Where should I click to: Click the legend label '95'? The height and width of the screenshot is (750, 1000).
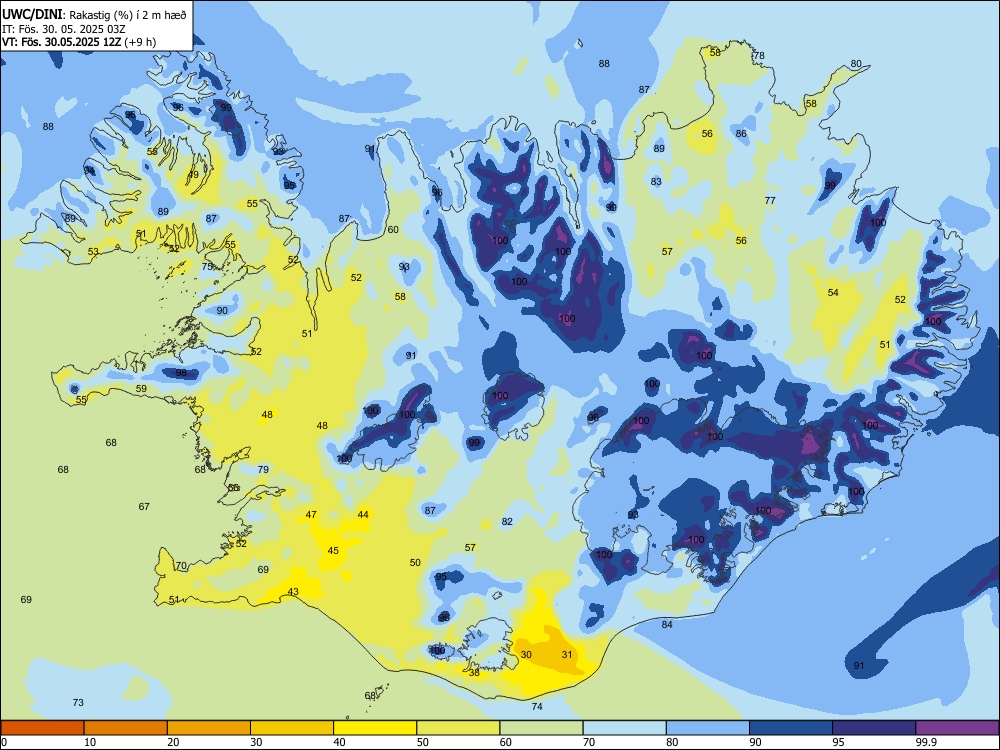click(839, 742)
